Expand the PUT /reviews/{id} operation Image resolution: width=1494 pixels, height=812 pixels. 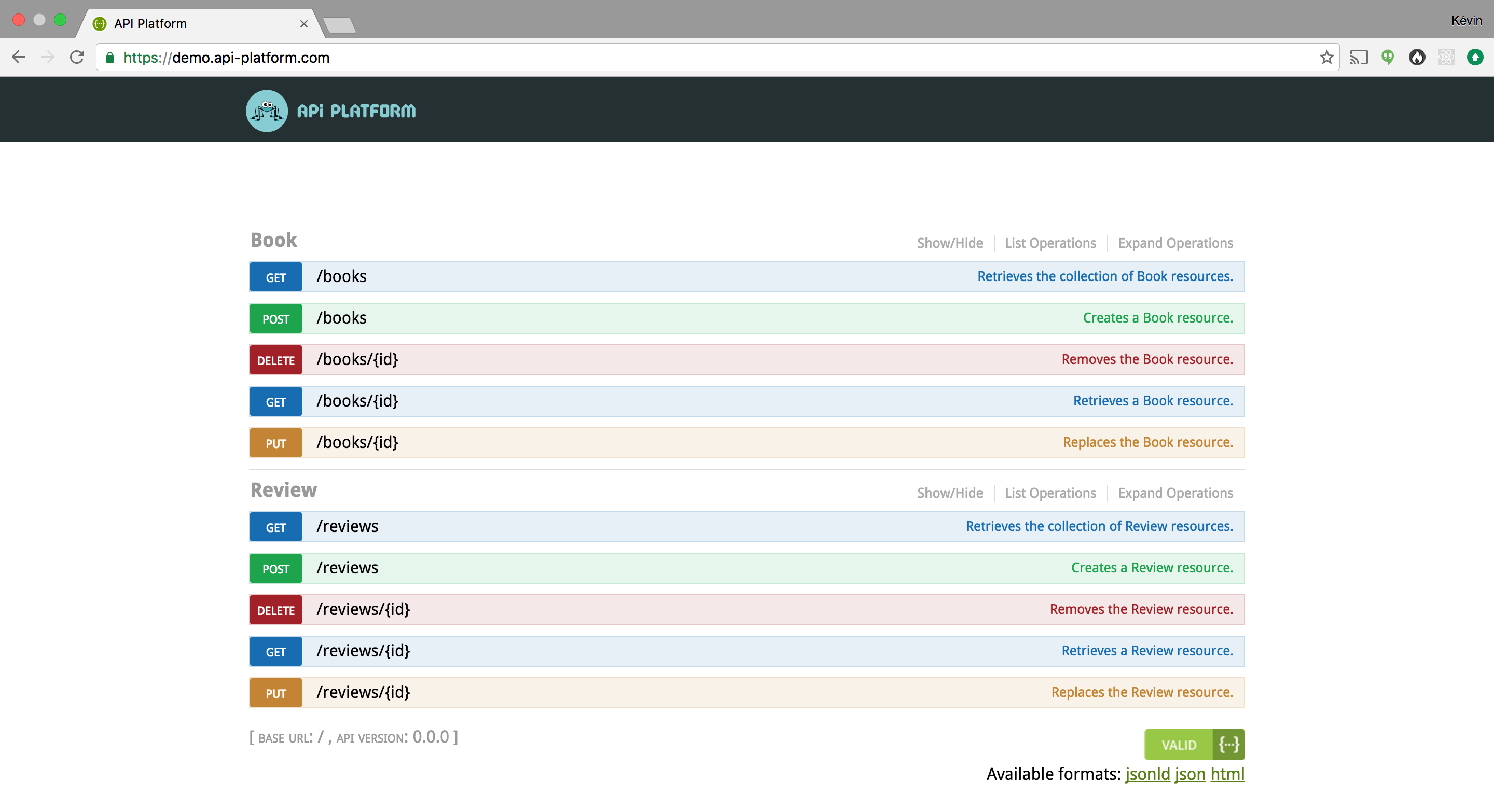[x=747, y=693]
